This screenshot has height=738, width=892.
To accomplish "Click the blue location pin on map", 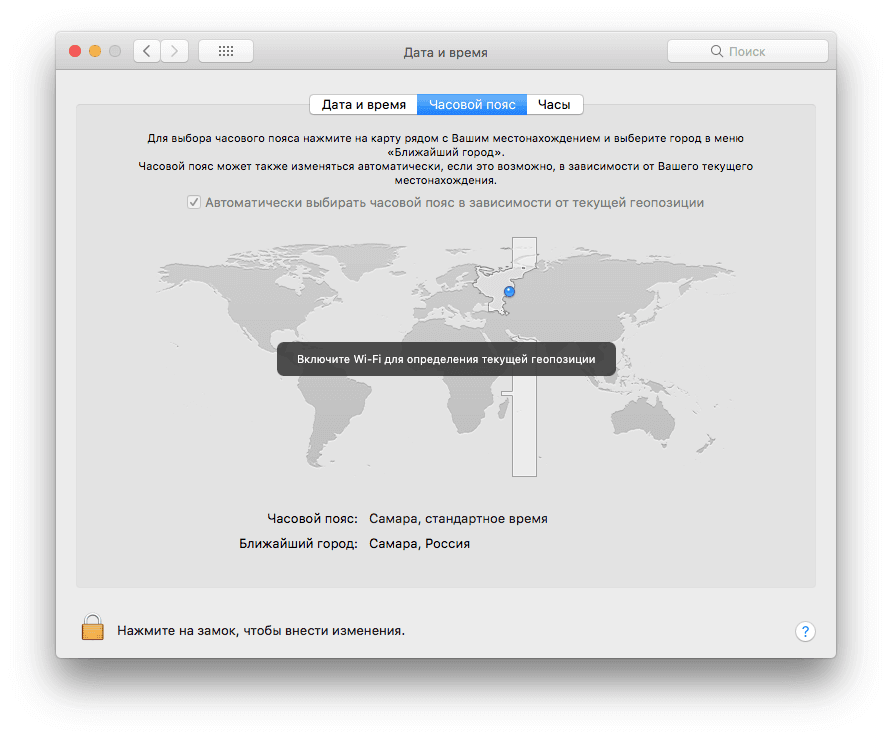I will click(509, 291).
